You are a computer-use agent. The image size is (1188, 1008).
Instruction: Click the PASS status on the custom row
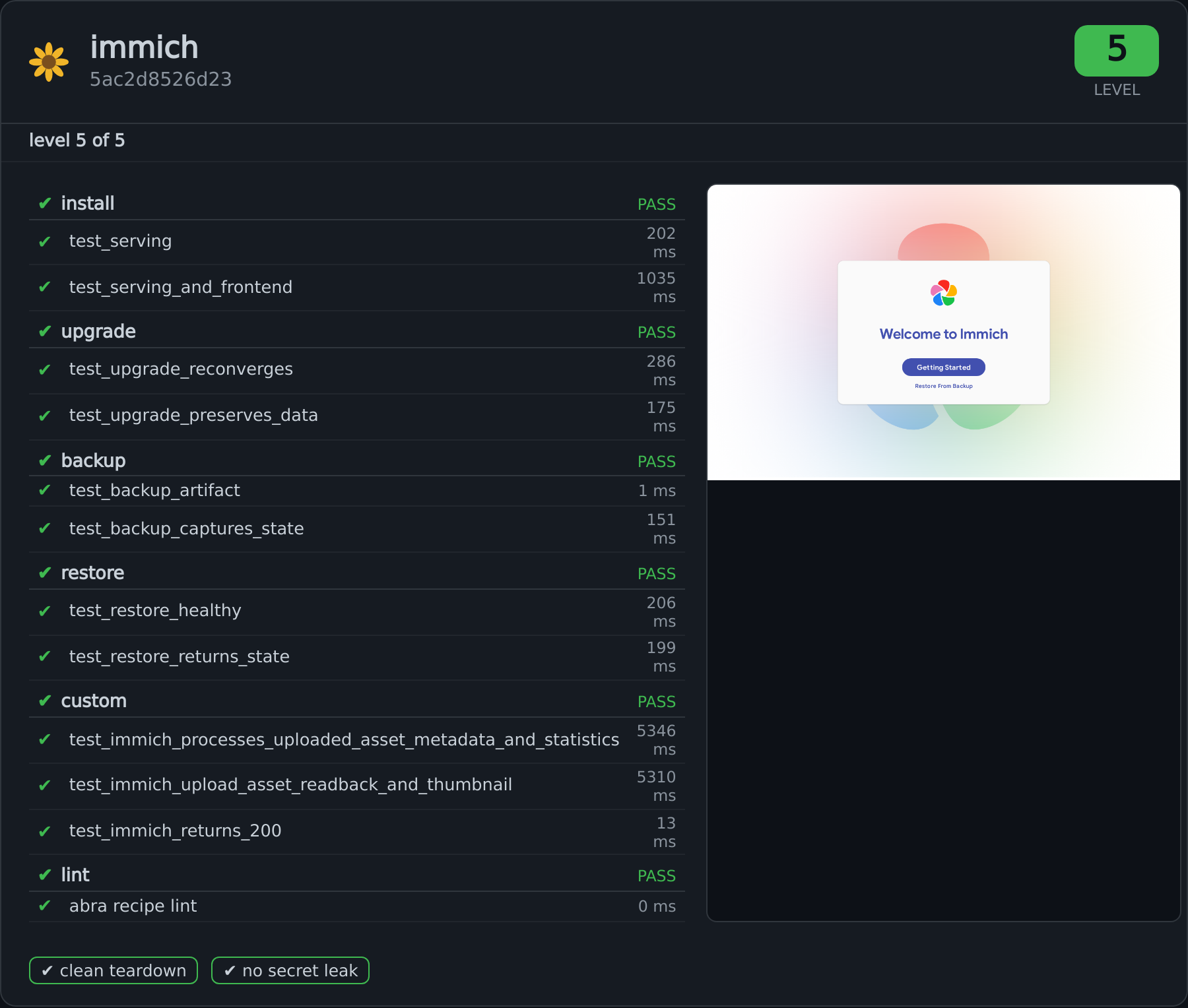656,702
